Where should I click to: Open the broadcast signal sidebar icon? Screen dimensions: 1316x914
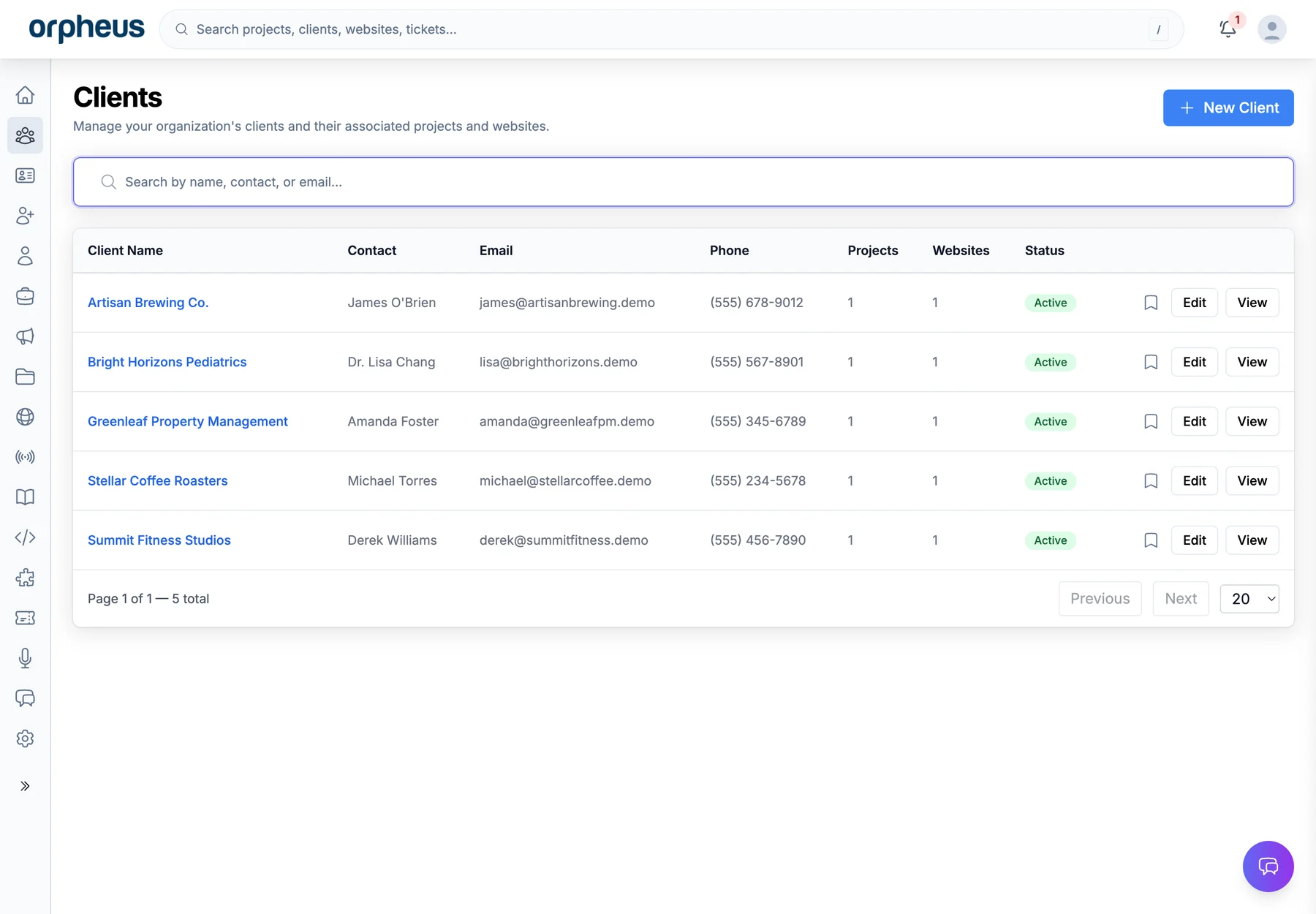25,457
